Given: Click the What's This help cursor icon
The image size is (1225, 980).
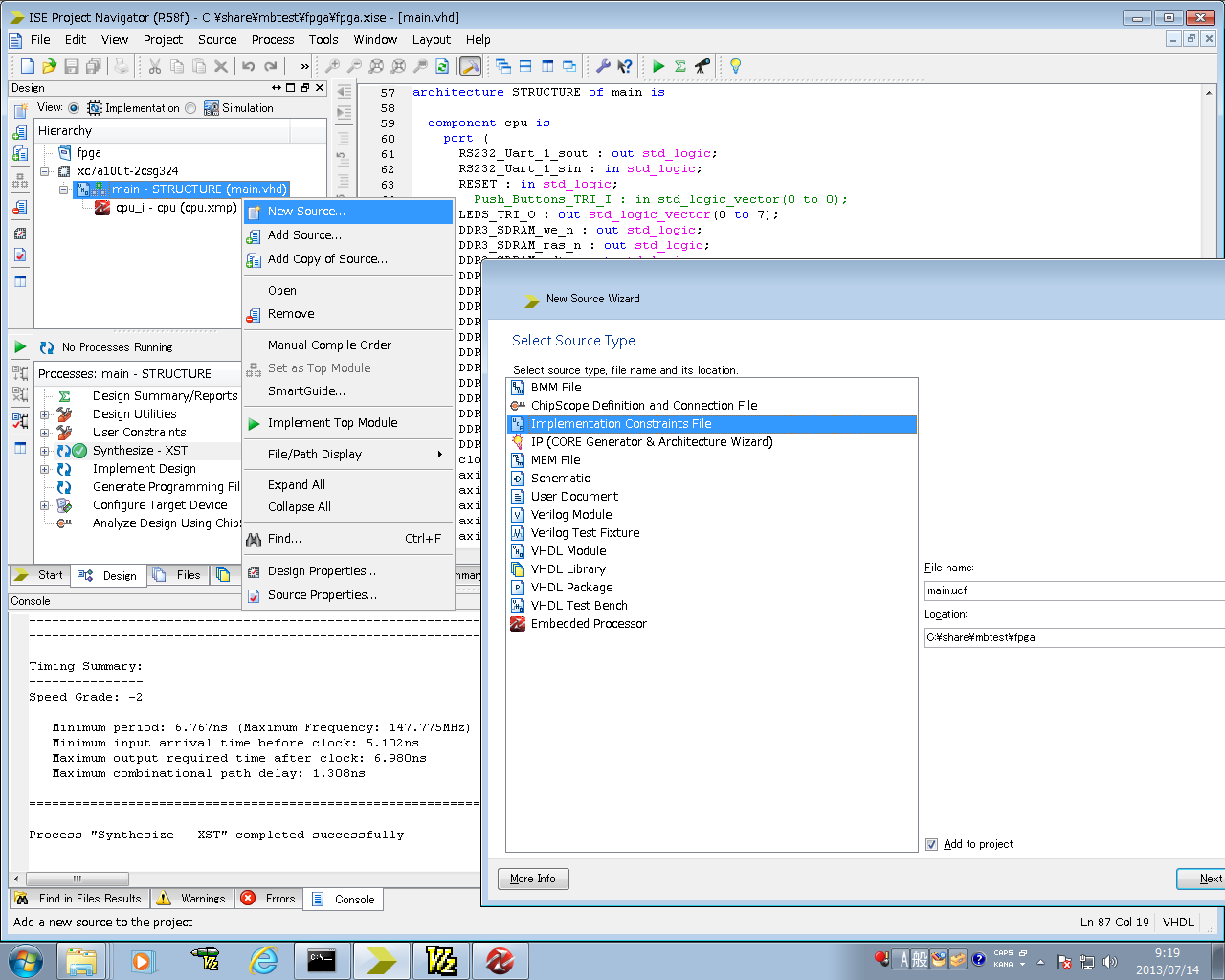Looking at the screenshot, I should [625, 66].
